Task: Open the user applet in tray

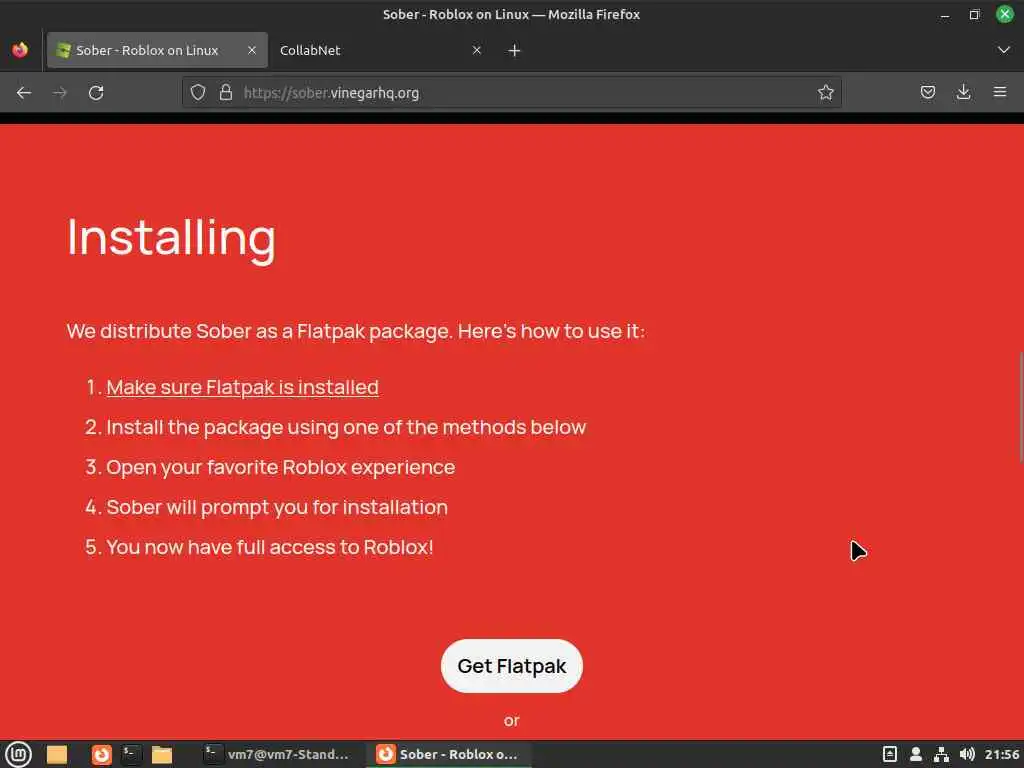Action: tap(916, 754)
